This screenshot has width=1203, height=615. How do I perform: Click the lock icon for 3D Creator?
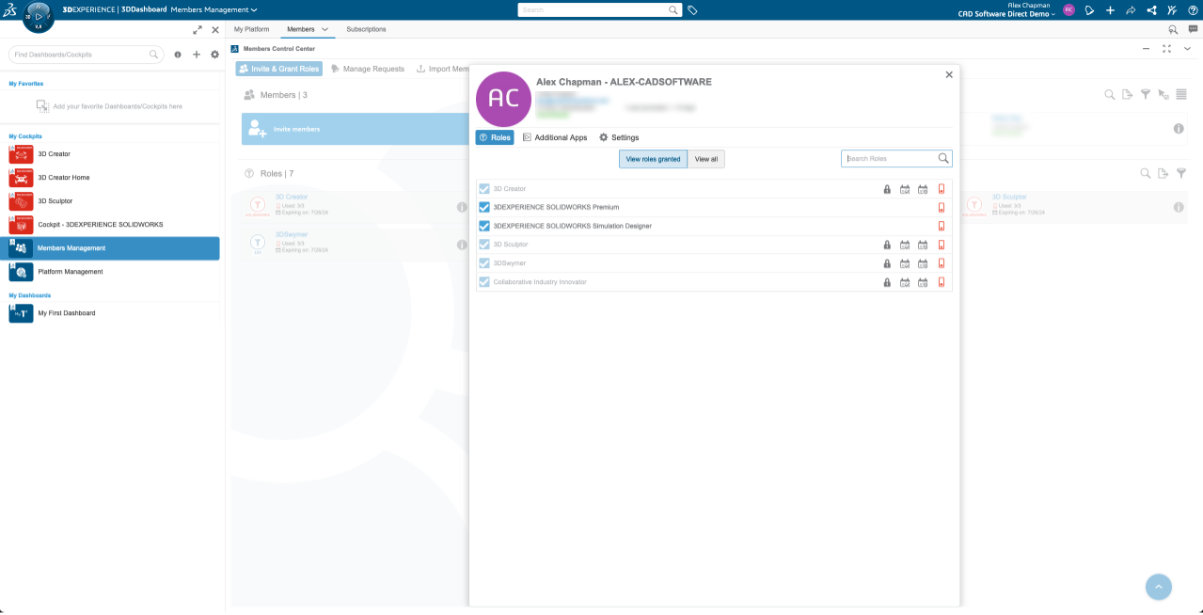click(x=887, y=189)
